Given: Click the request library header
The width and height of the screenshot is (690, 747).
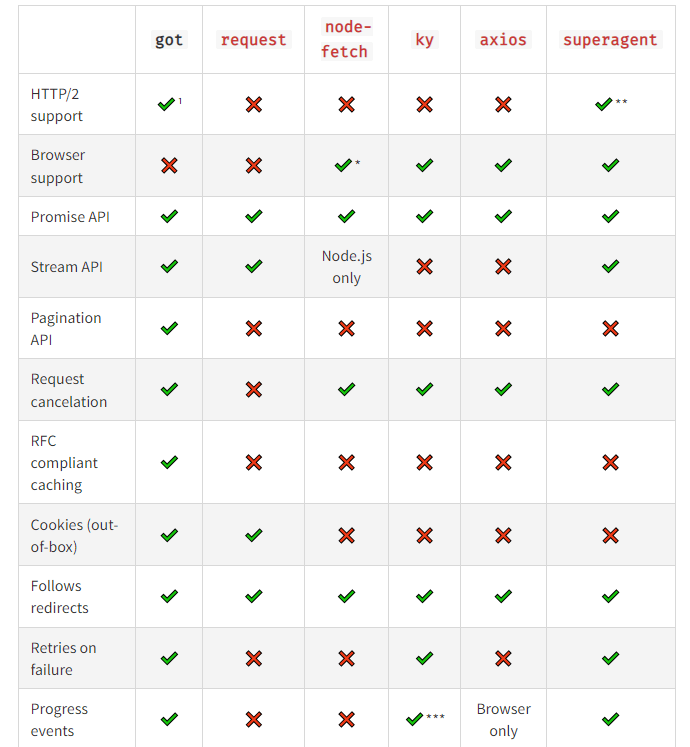Looking at the screenshot, I should (253, 40).
